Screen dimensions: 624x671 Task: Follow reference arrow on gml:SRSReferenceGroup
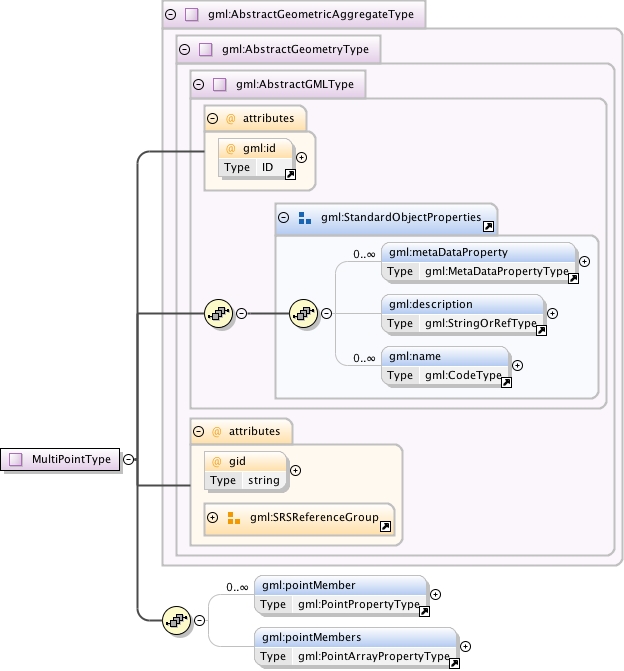click(385, 527)
